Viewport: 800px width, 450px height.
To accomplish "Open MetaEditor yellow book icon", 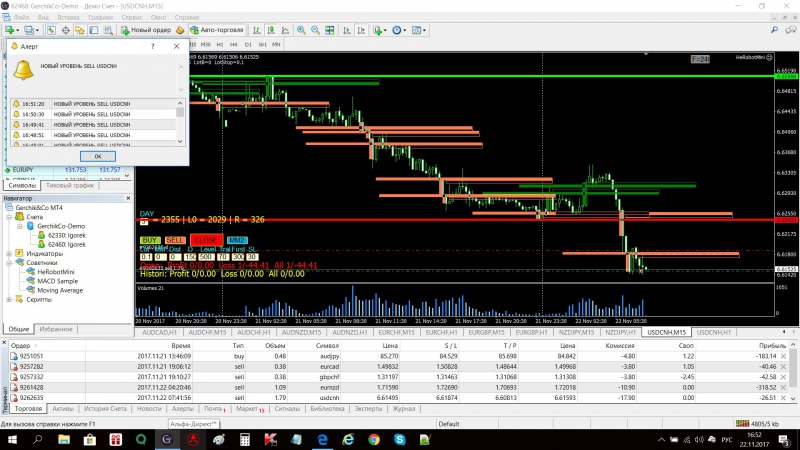I will point(180,31).
